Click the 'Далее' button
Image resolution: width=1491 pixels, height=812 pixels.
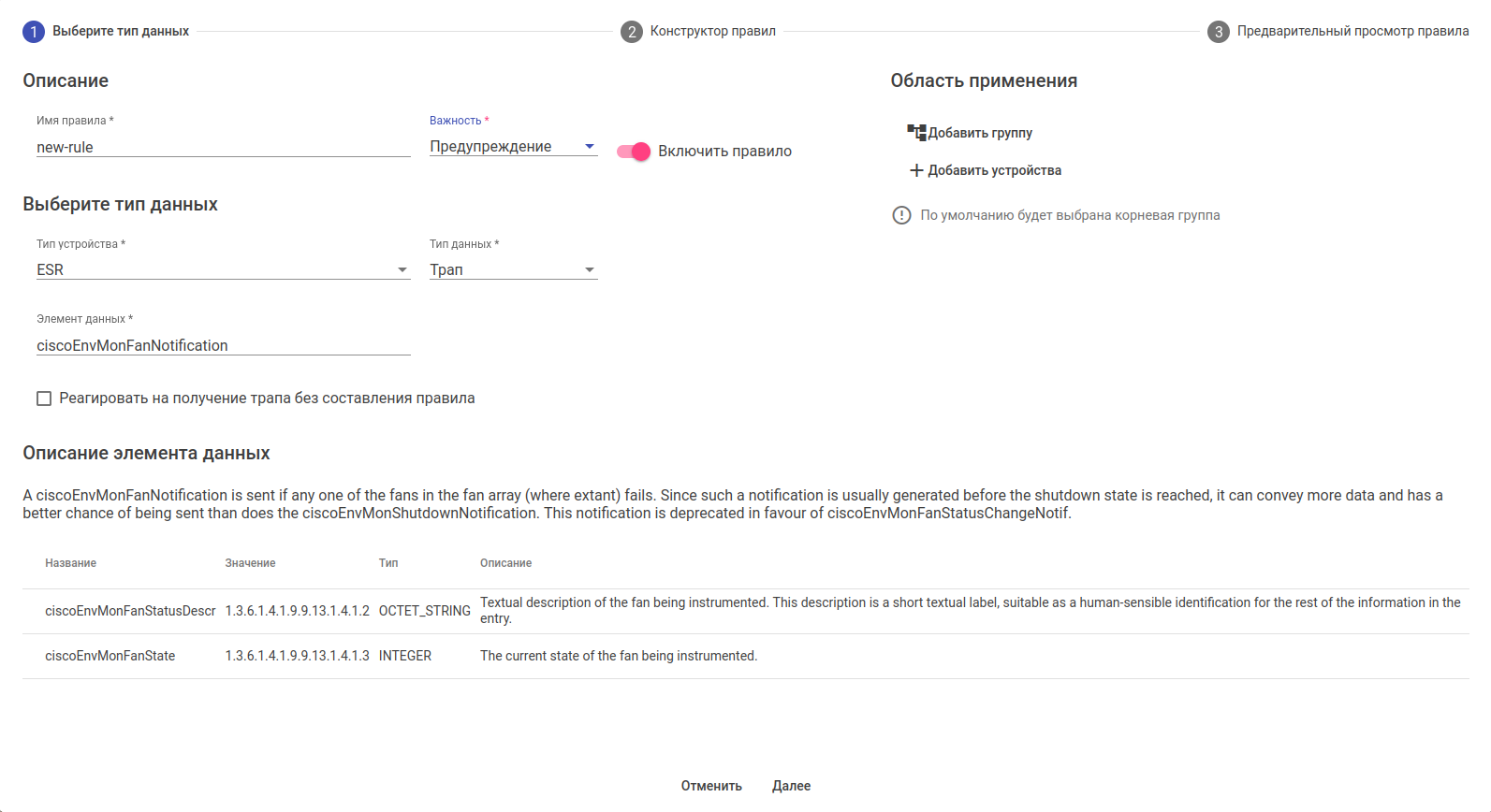791,786
